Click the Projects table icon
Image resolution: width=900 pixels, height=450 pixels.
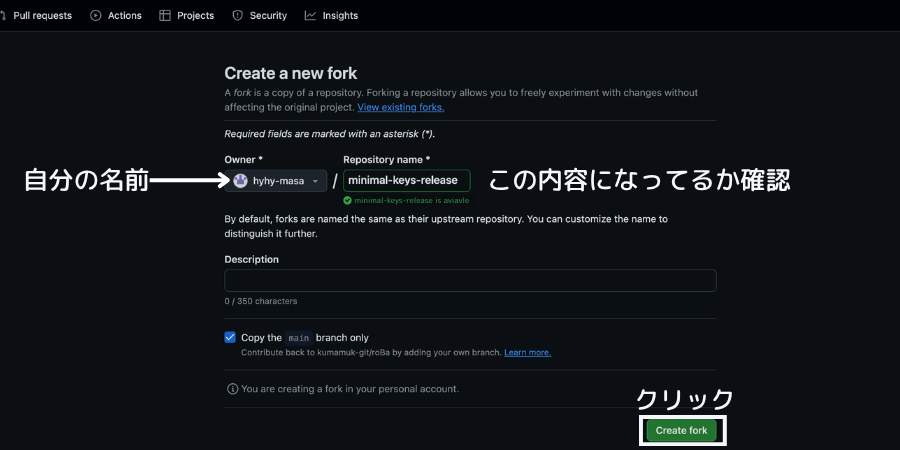click(x=165, y=16)
